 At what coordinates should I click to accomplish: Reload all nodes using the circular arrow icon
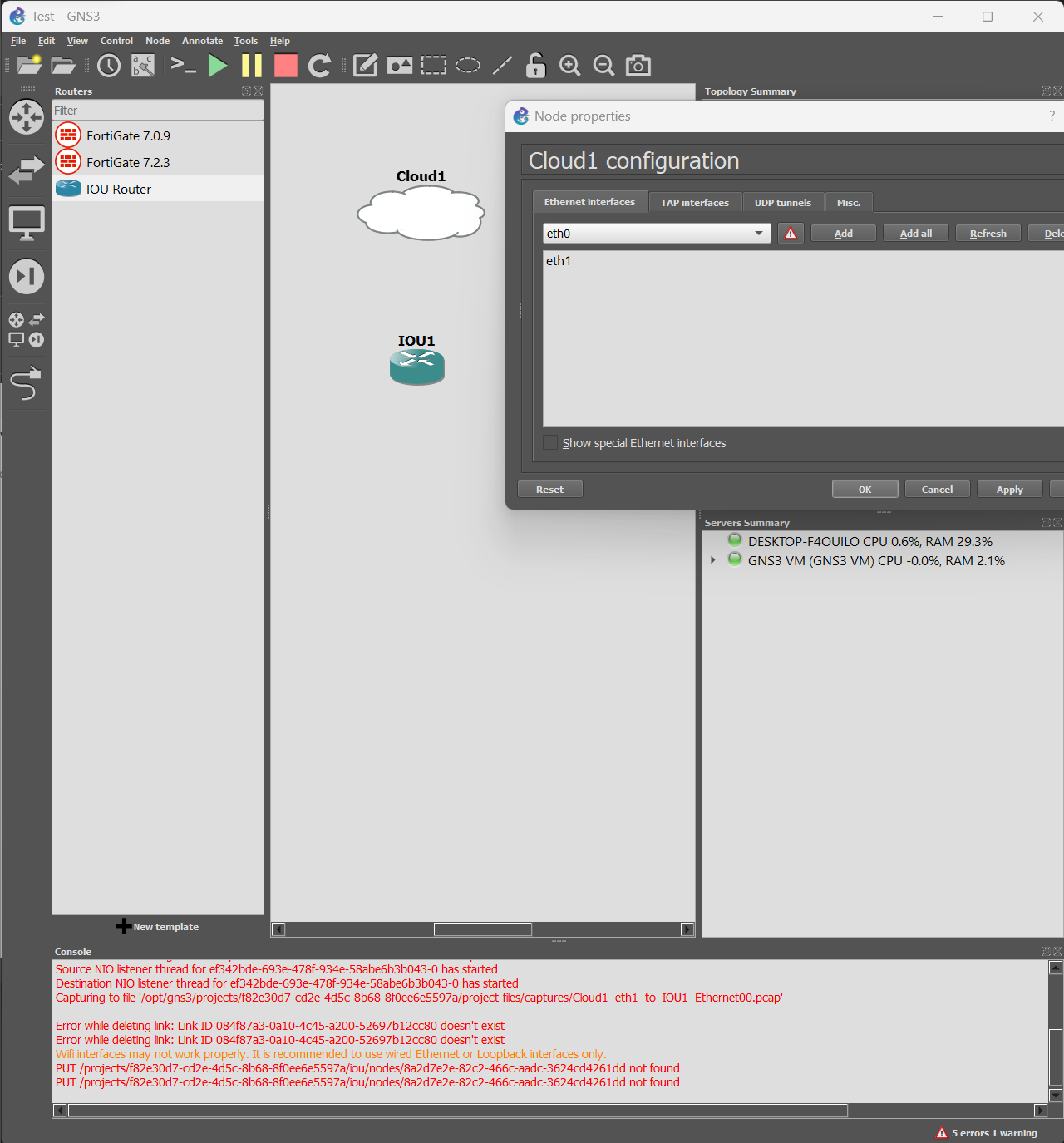319,65
